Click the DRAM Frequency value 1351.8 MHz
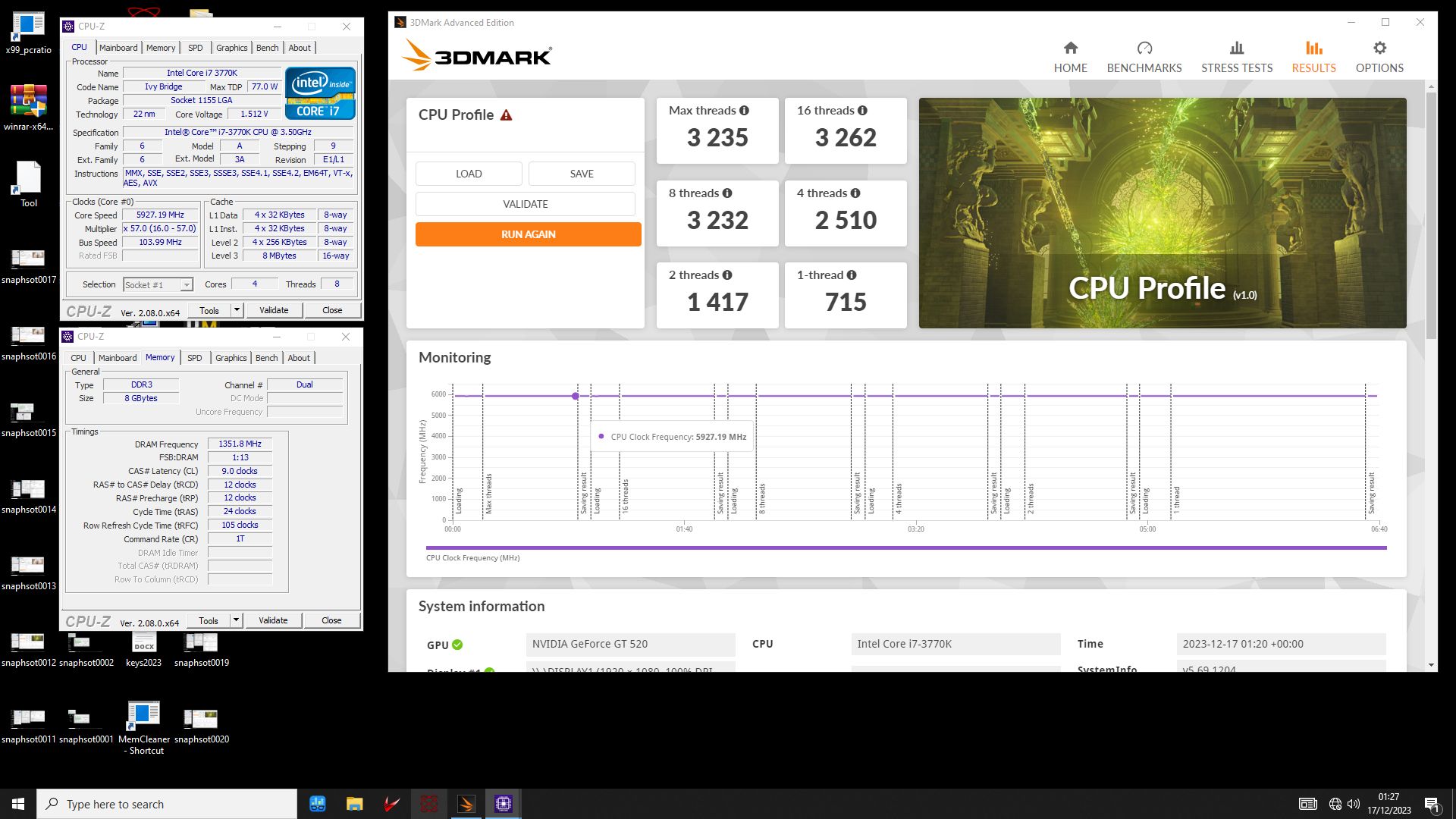Viewport: 1456px width, 819px height. click(x=240, y=444)
